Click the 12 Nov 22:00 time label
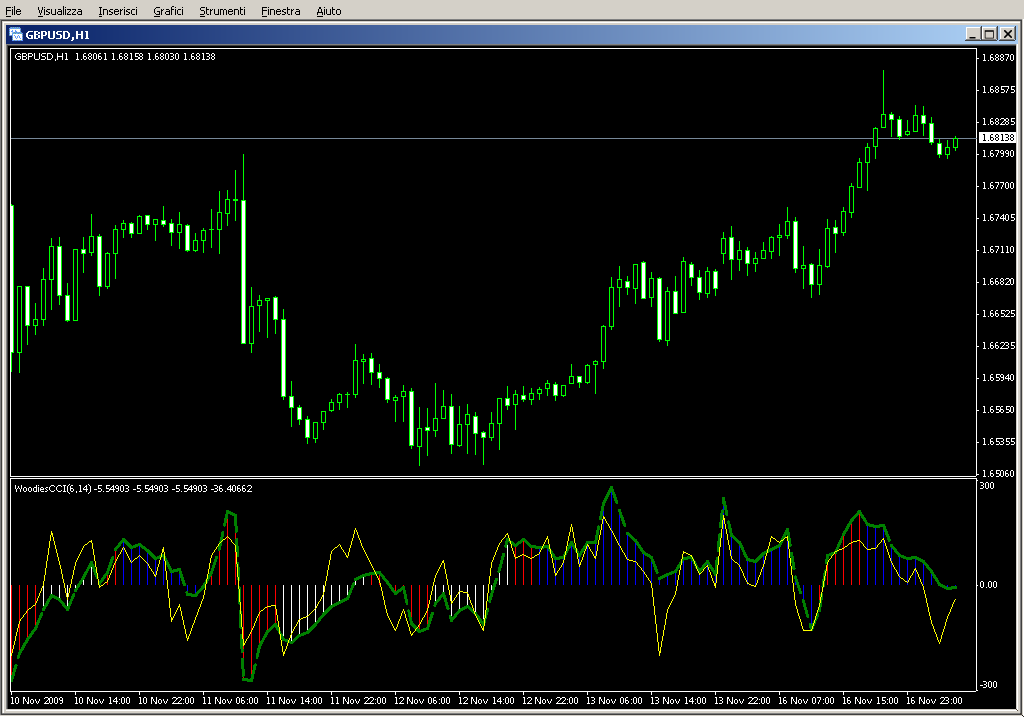This screenshot has height=717, width=1024. tap(550, 701)
